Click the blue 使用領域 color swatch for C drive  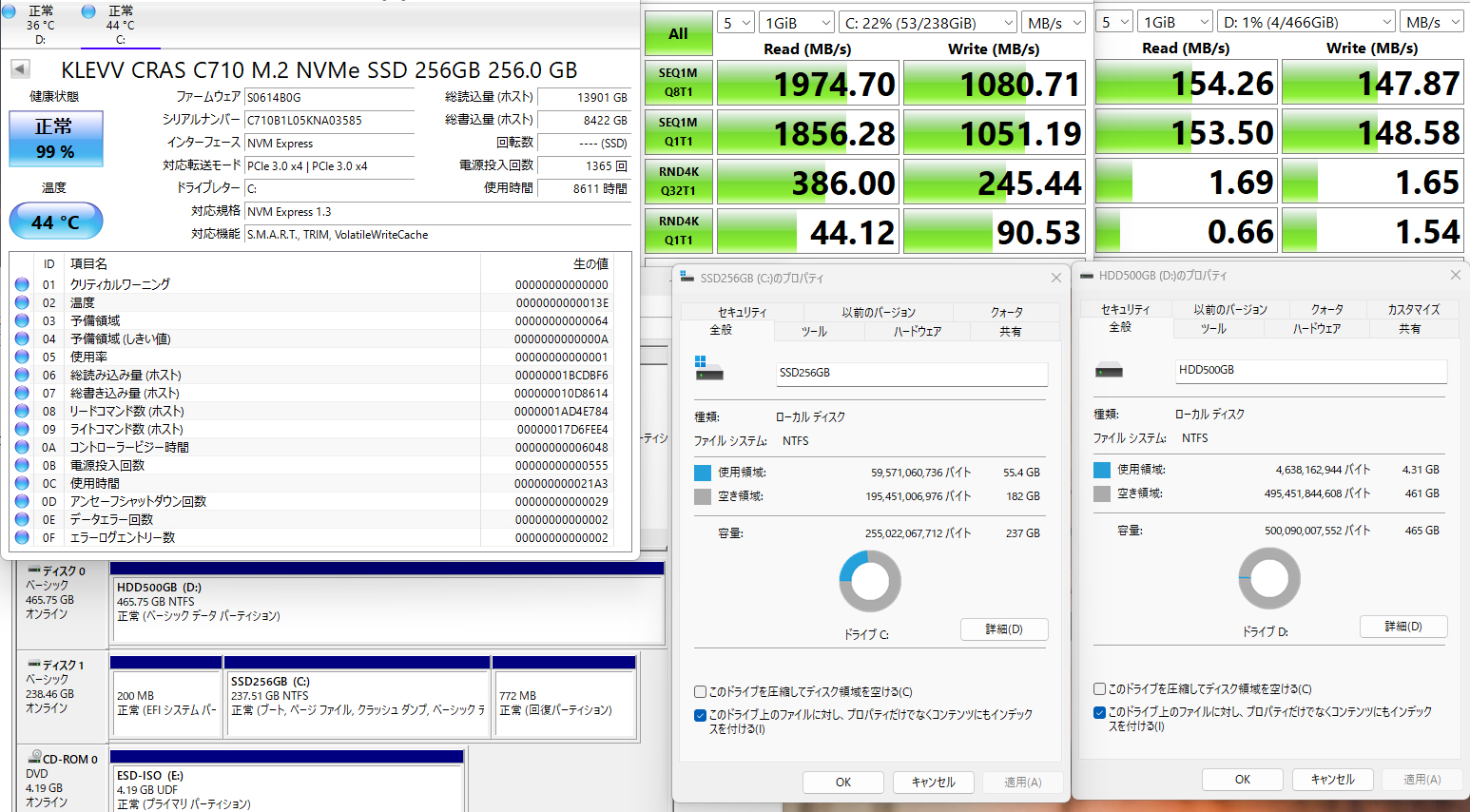pos(703,473)
